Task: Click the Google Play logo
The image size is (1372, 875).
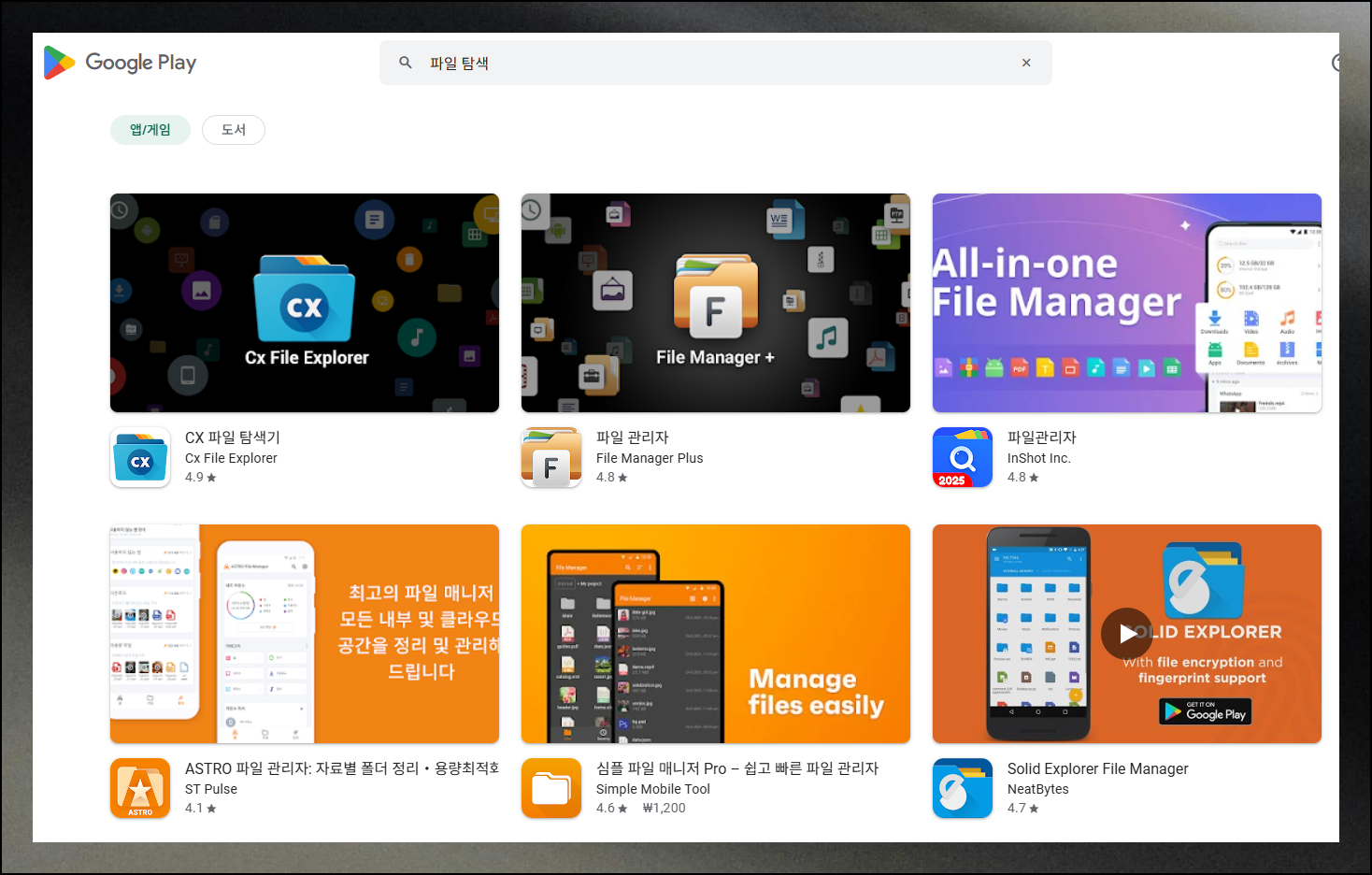Action: click(120, 63)
